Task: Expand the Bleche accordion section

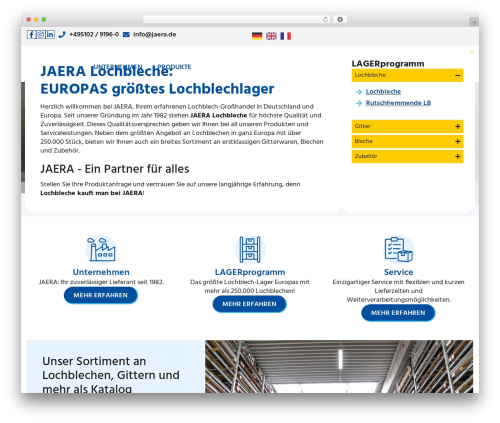Action: 407,141
